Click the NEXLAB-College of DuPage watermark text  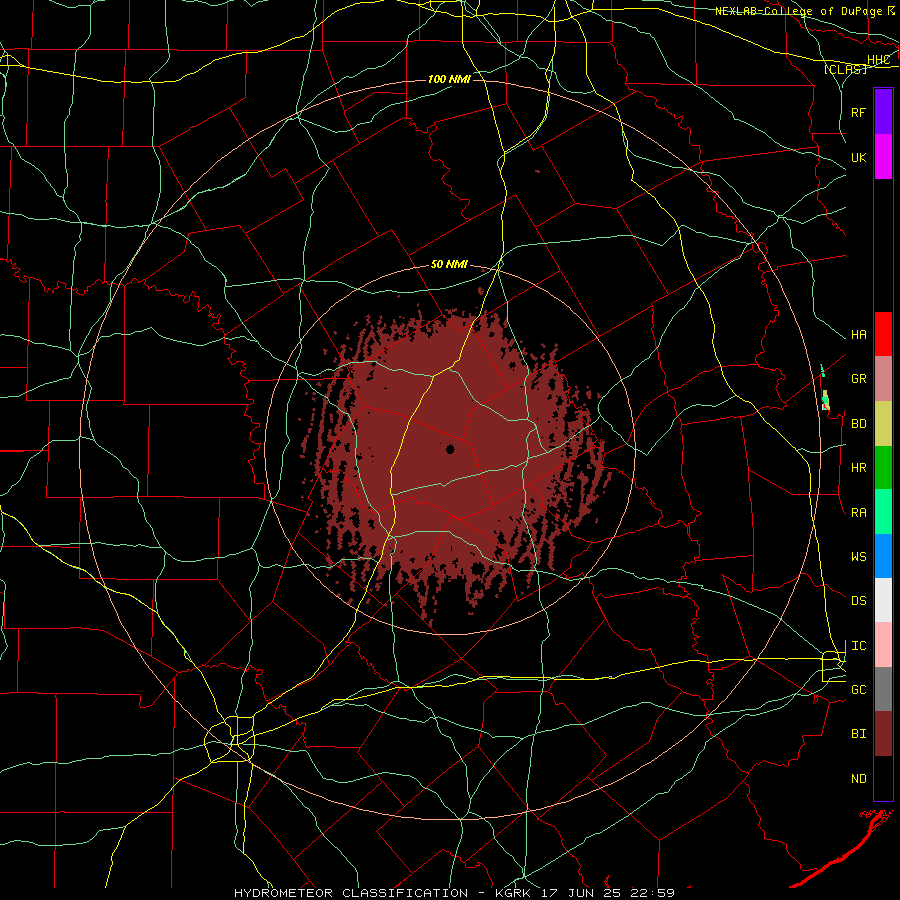[801, 11]
